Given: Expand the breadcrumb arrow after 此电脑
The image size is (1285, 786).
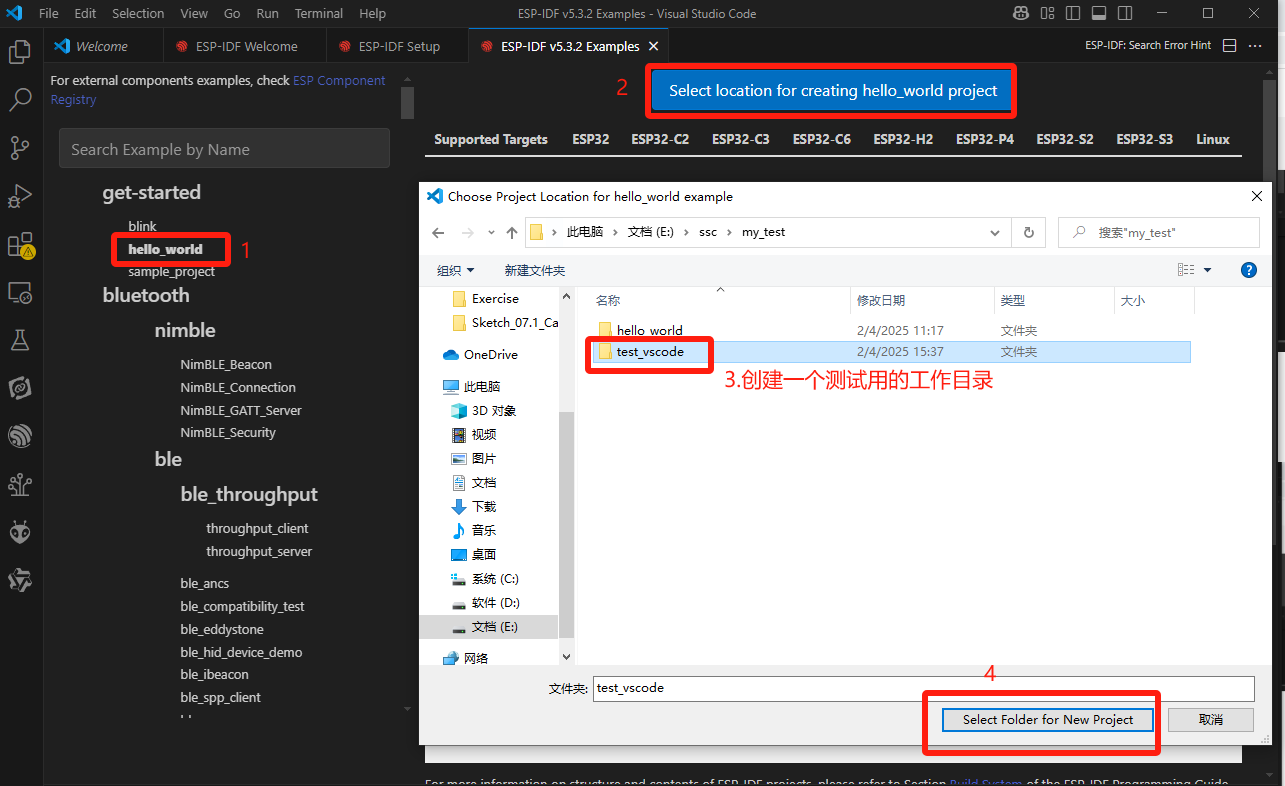Looking at the screenshot, I should 616,232.
